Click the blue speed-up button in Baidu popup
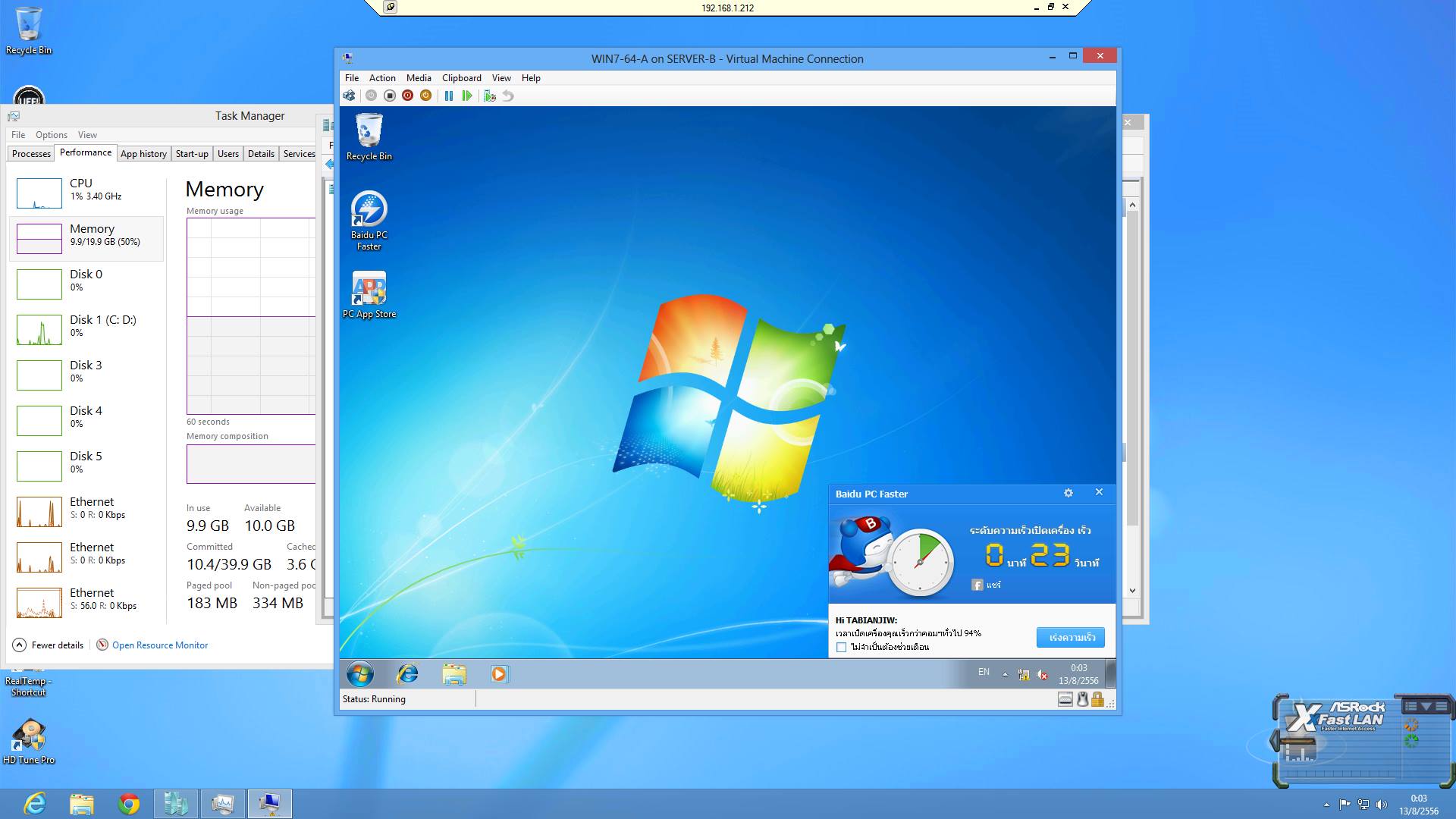 [x=1071, y=637]
